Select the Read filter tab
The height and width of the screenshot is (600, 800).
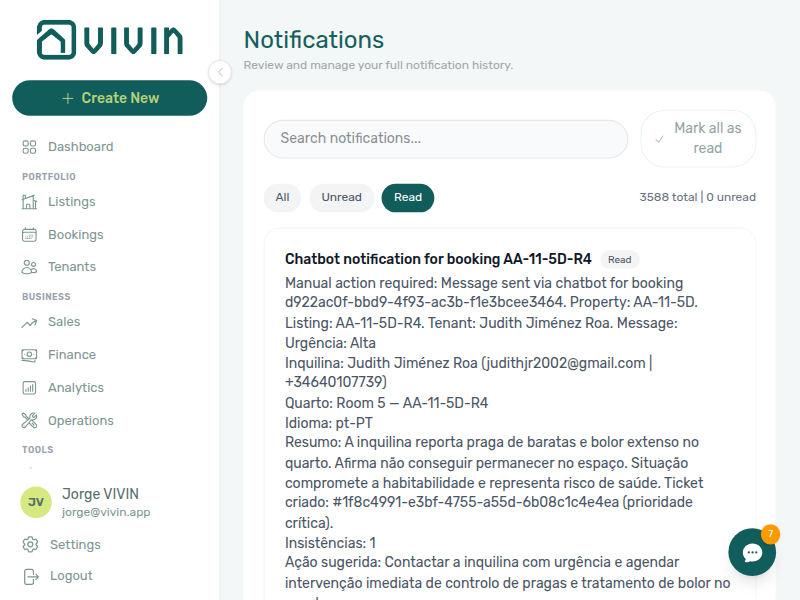(408, 197)
